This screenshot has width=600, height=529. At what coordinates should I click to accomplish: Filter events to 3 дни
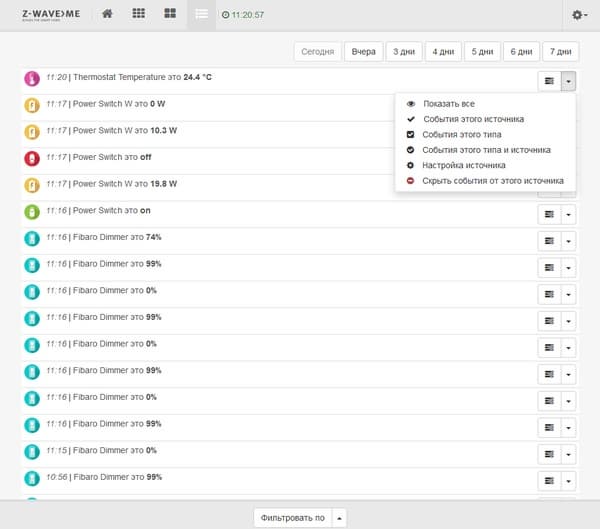coord(404,51)
